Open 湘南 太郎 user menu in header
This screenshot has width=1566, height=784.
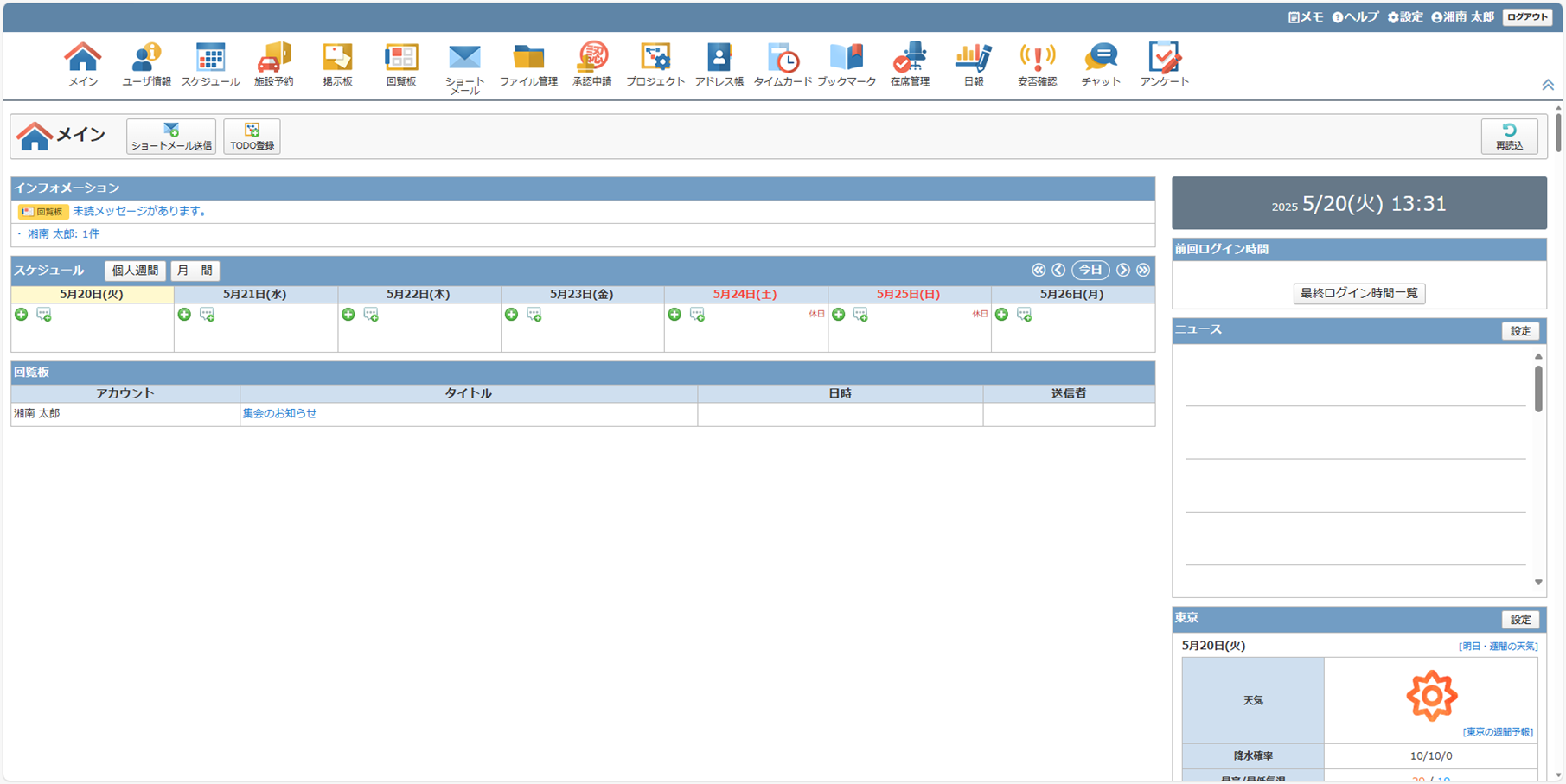[1462, 17]
